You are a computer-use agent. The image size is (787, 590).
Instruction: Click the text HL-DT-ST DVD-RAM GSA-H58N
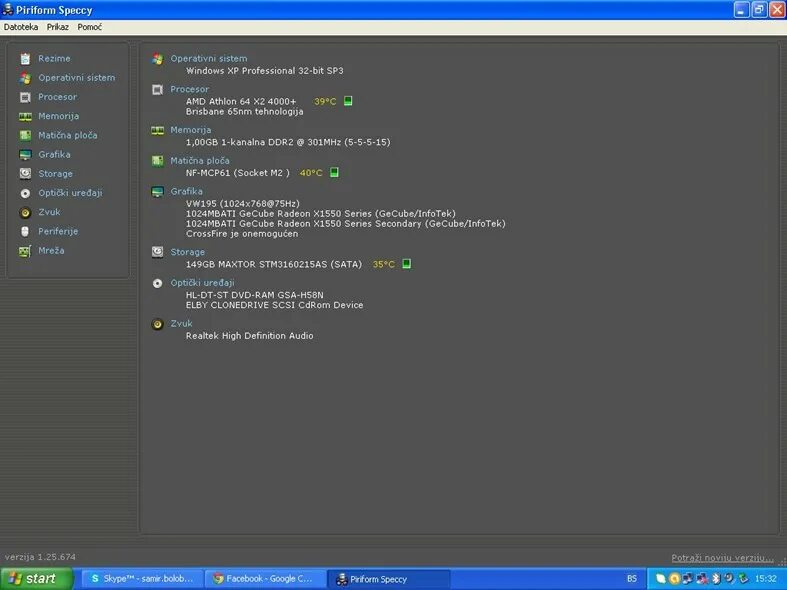(x=254, y=294)
